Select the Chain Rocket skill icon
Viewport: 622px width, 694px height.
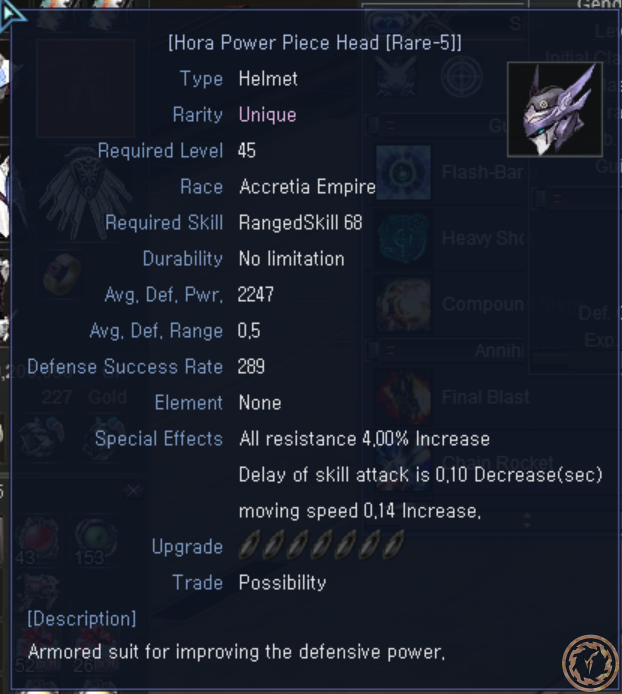[403, 463]
